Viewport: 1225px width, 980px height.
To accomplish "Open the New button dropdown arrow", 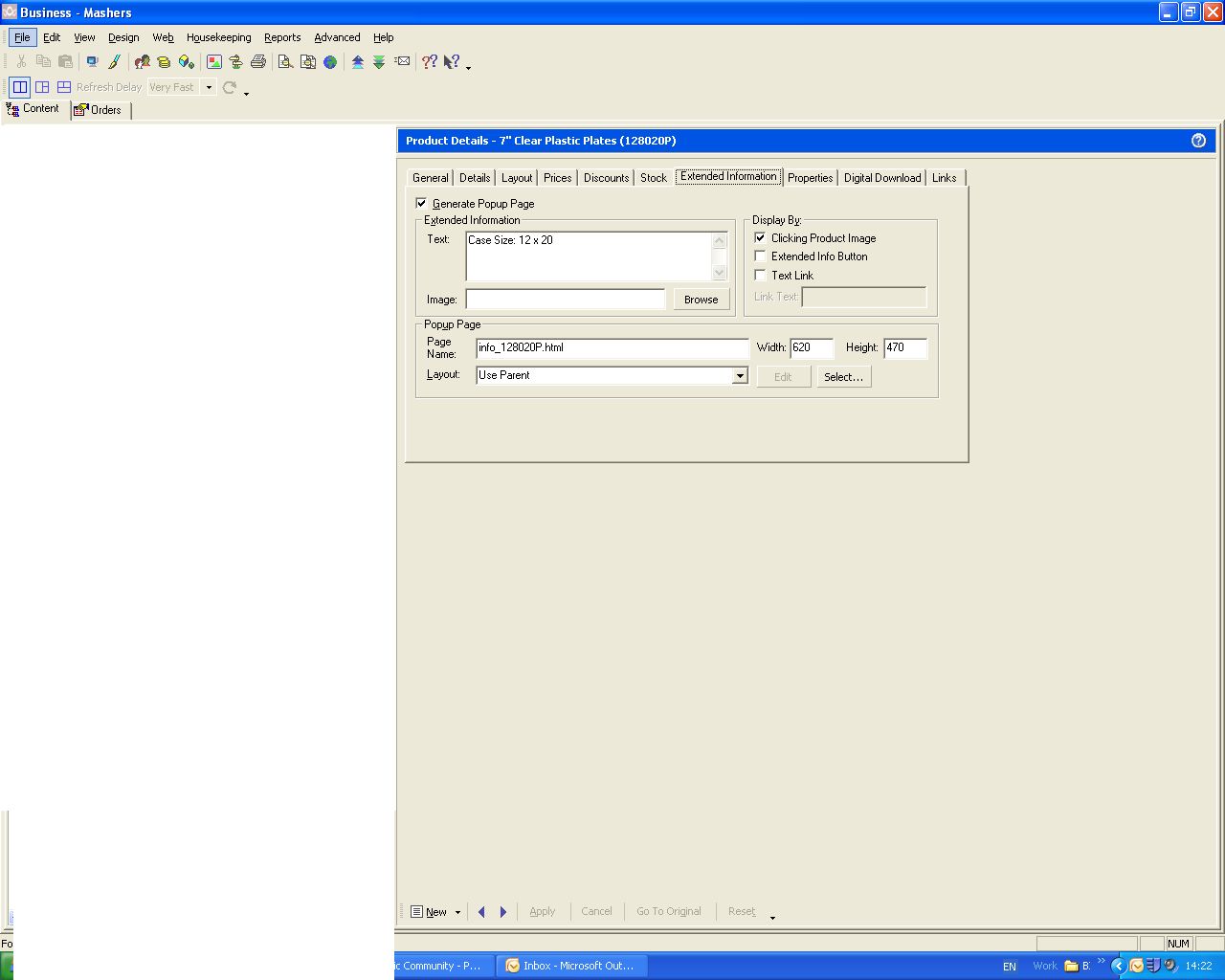I will 457,912.
